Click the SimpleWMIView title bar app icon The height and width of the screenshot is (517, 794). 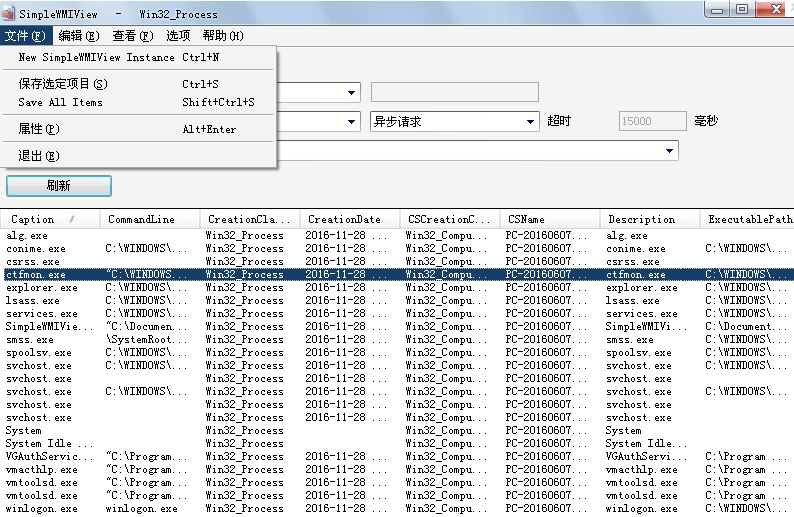(8, 13)
